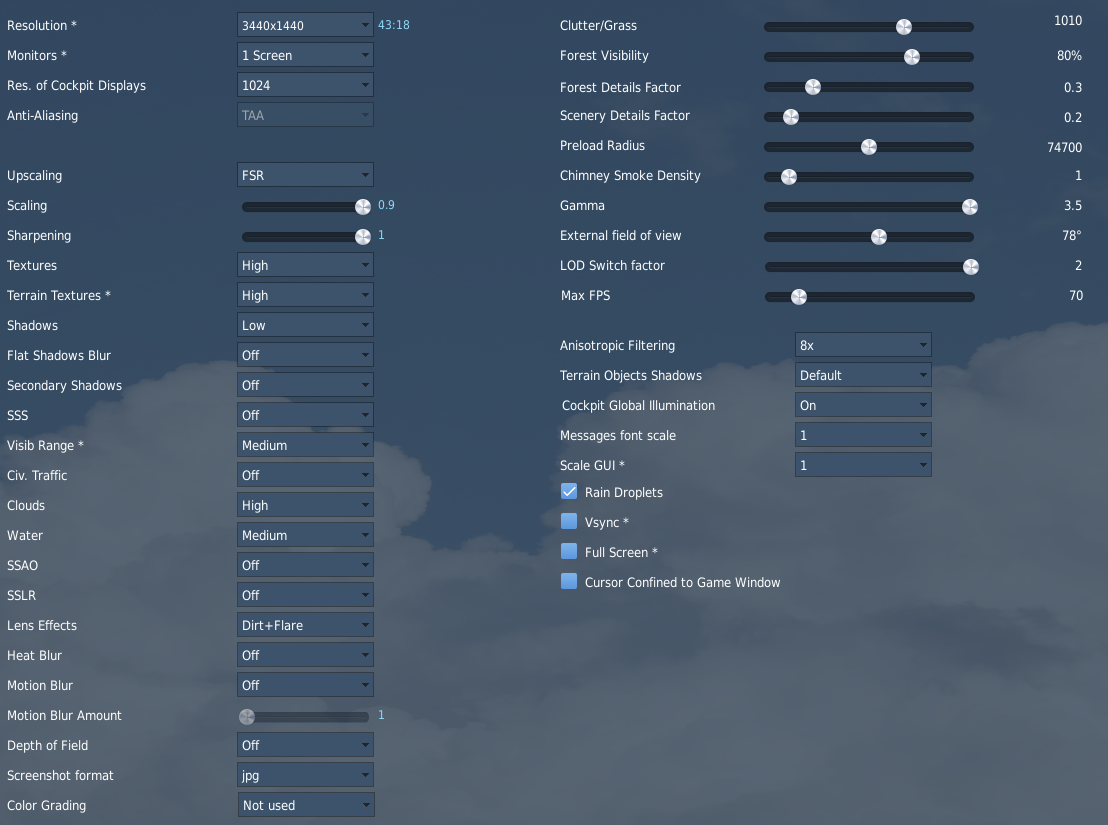Click the Anti-Aliasing label
1108x825 pixels.
pos(42,115)
